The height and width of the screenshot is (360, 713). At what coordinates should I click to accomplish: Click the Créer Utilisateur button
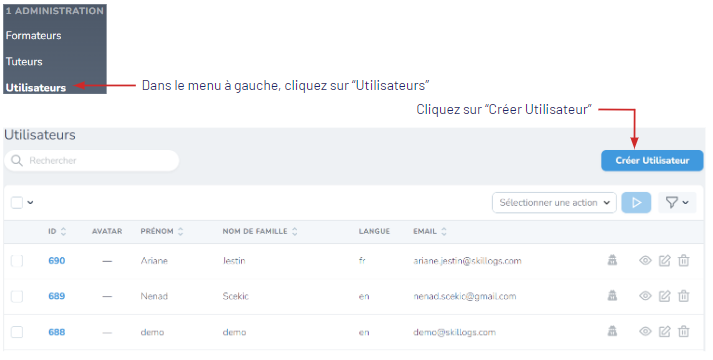click(x=652, y=160)
